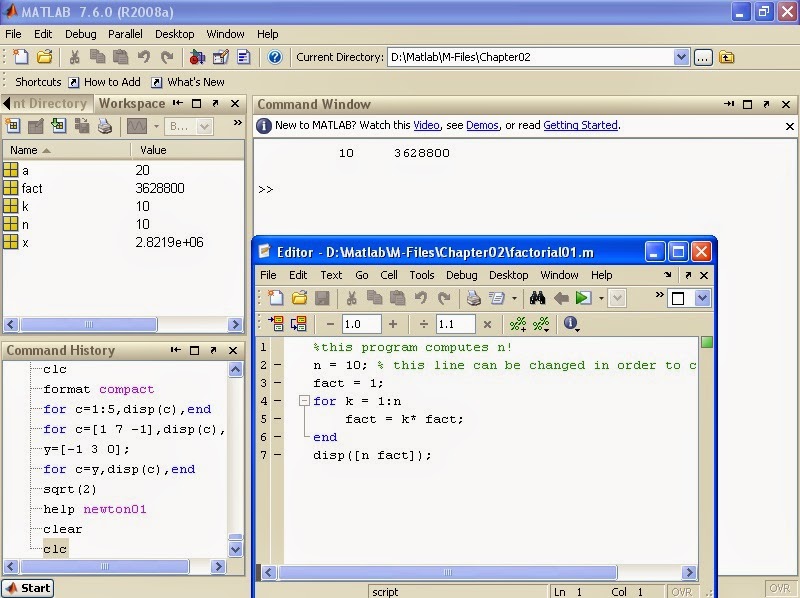
Task: Click MATLAB Start button
Action: [x=28, y=588]
